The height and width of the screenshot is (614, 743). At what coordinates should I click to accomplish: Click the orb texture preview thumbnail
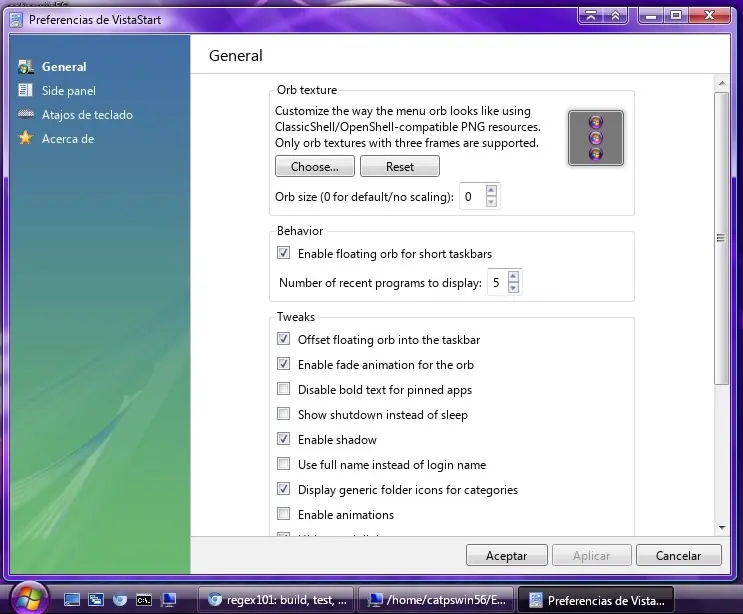[596, 138]
